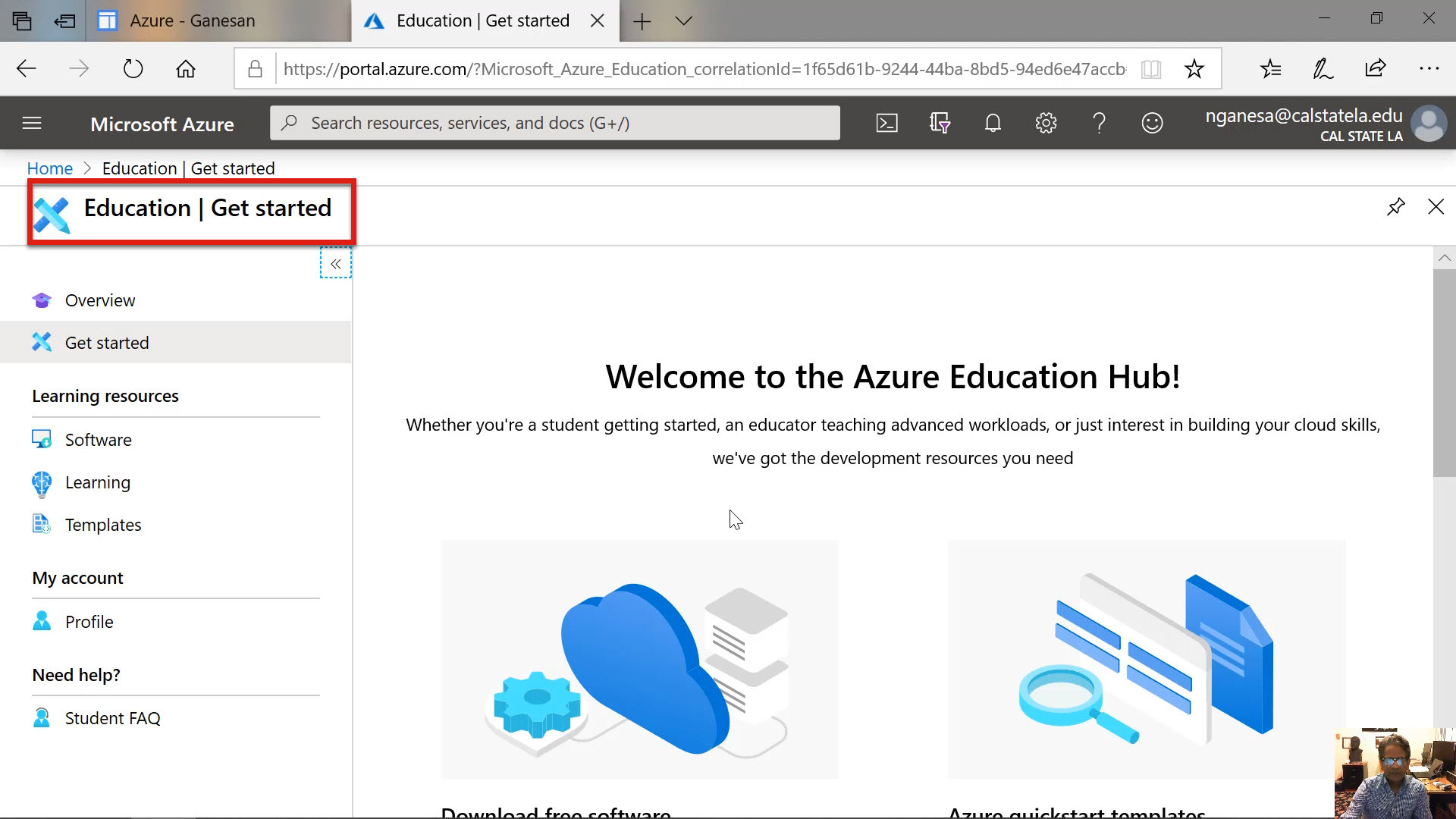This screenshot has height=819, width=1456.
Task: Open the Azure portal hamburger menu
Action: pos(32,123)
